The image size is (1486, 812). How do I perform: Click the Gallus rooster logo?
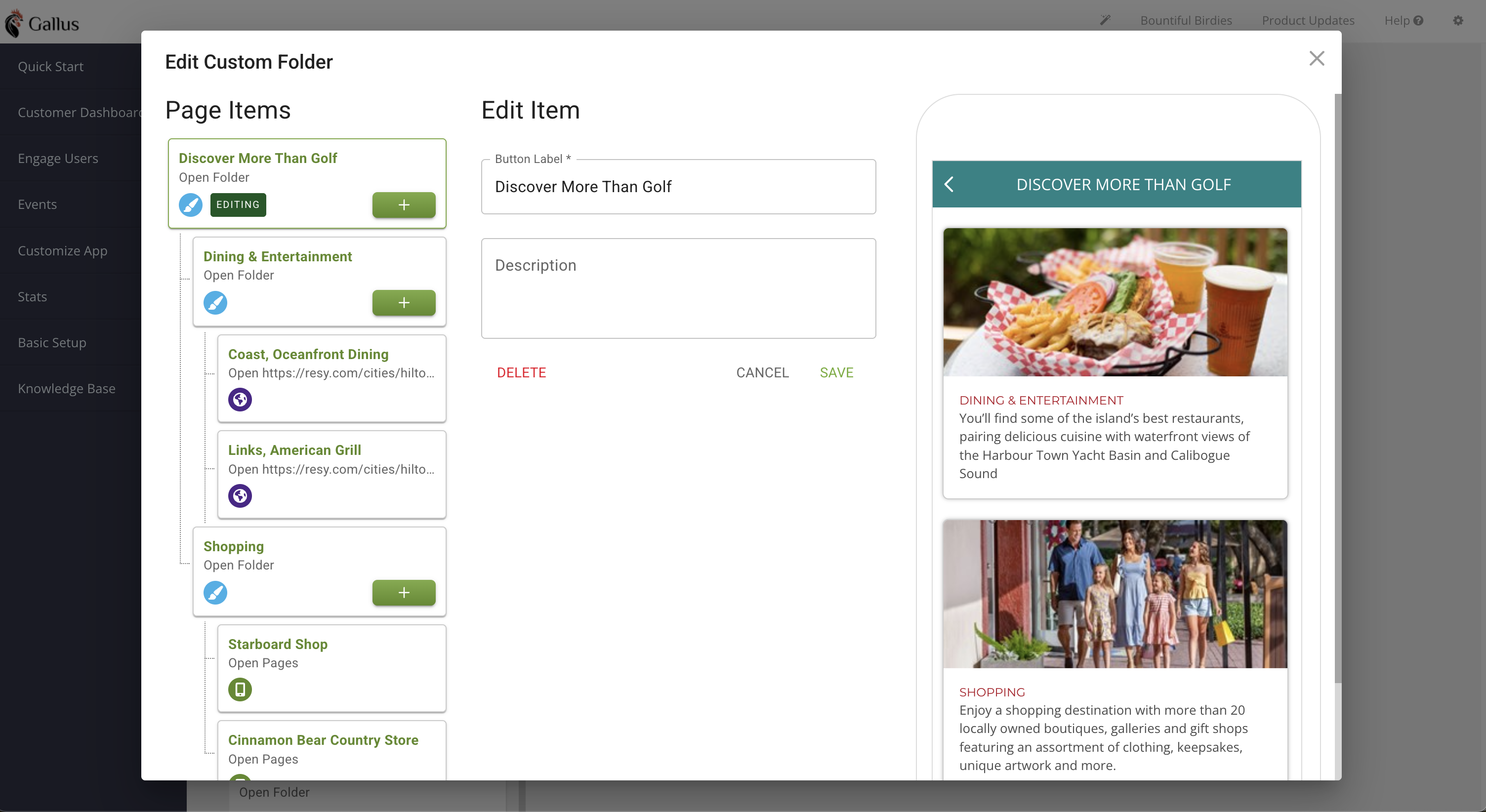pyautogui.click(x=14, y=23)
